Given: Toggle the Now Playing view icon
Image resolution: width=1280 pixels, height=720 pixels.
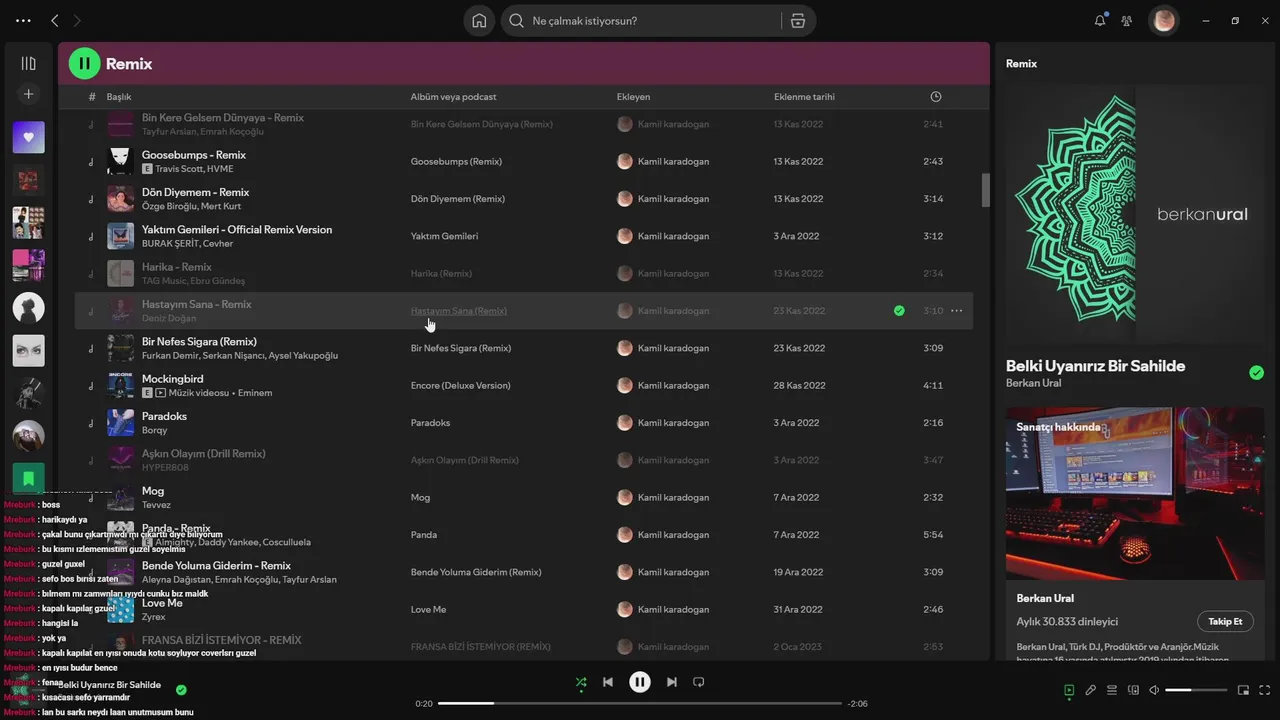Looking at the screenshot, I should coord(1069,690).
